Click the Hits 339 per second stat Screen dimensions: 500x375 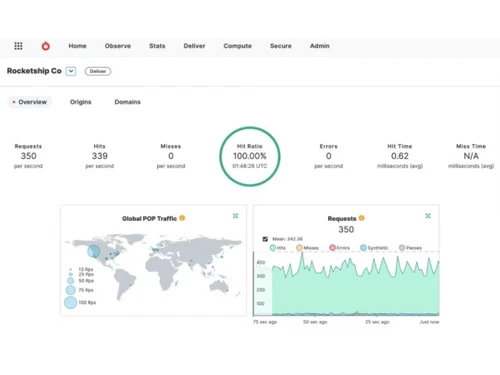tap(100, 156)
